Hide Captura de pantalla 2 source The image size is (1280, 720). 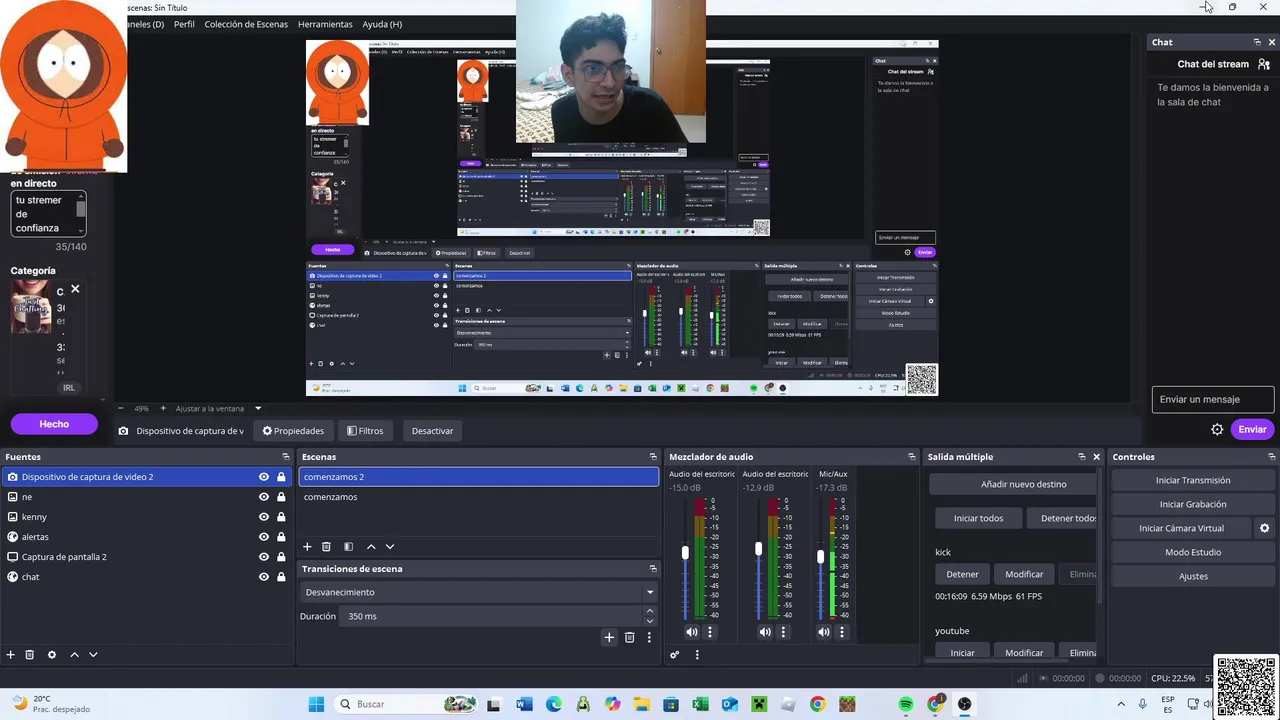[x=264, y=557]
